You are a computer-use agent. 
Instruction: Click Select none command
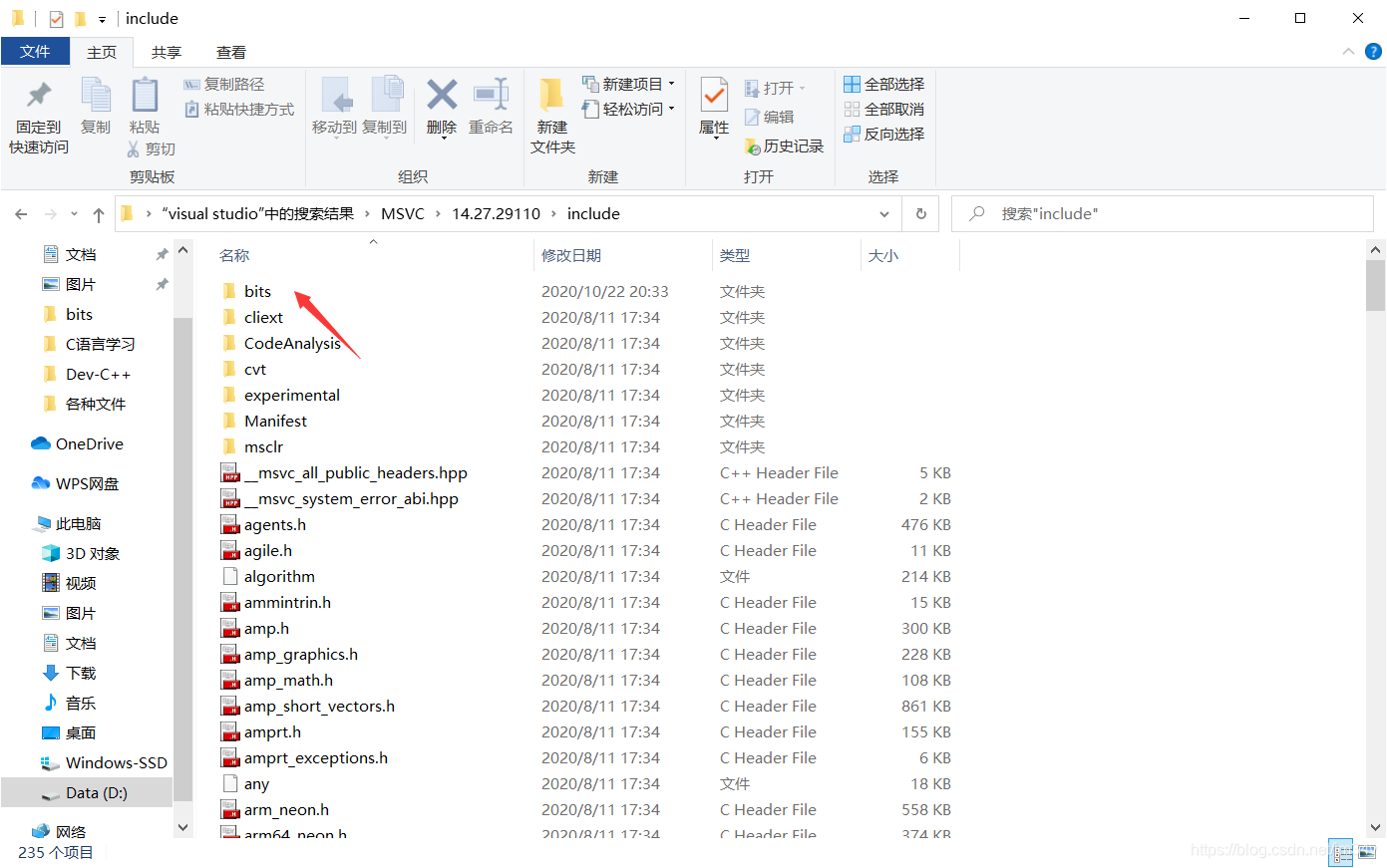click(x=884, y=110)
